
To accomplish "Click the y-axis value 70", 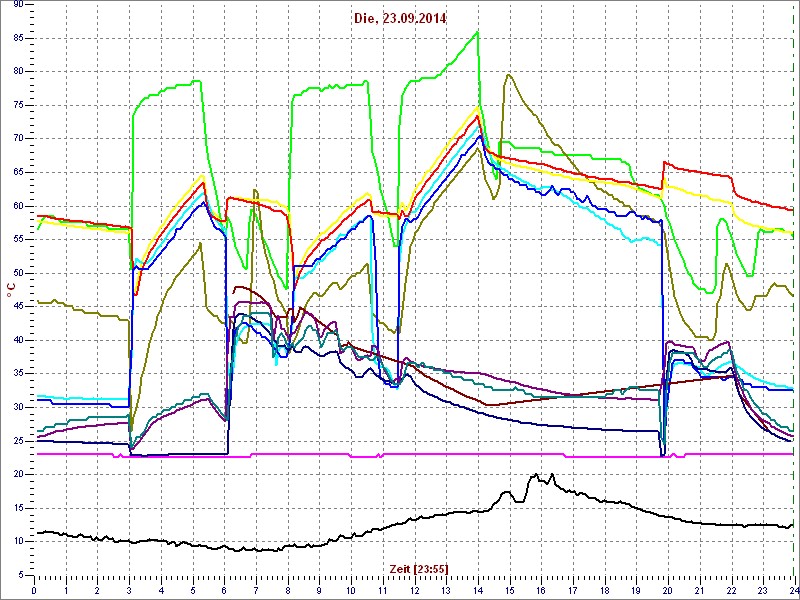I will (x=17, y=139).
